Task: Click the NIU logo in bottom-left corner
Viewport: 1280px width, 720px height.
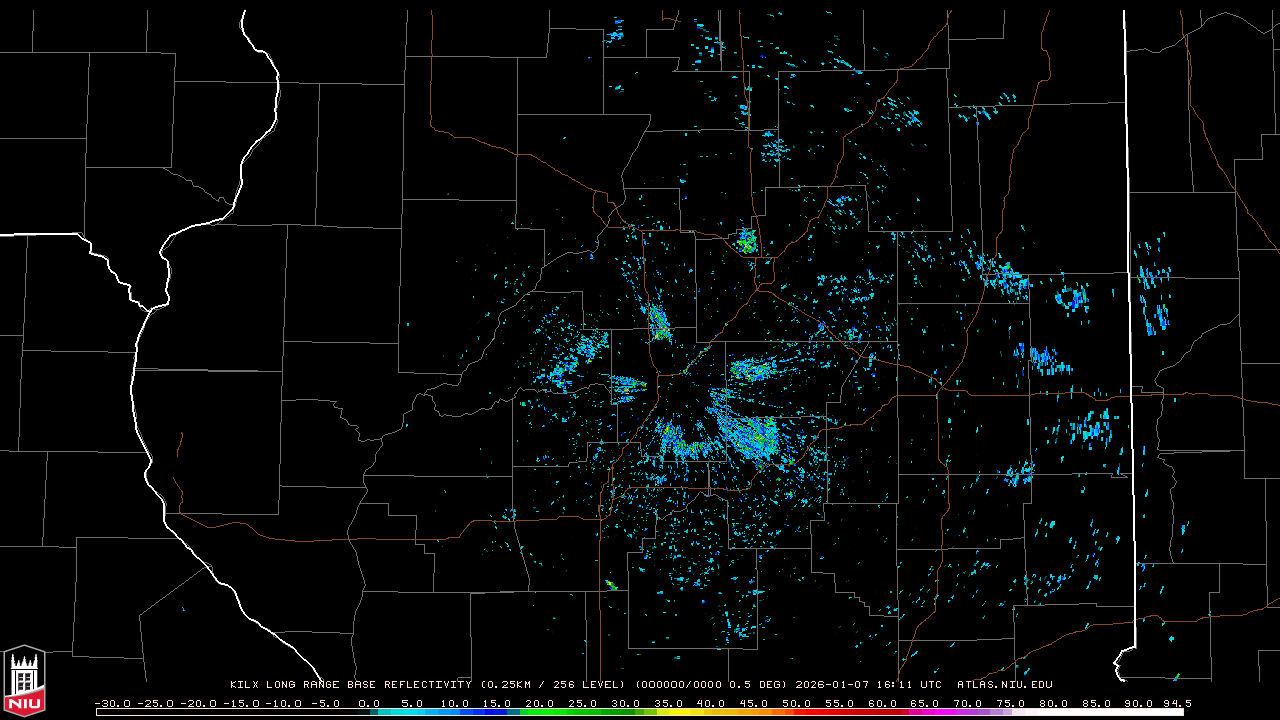Action: coord(24,682)
